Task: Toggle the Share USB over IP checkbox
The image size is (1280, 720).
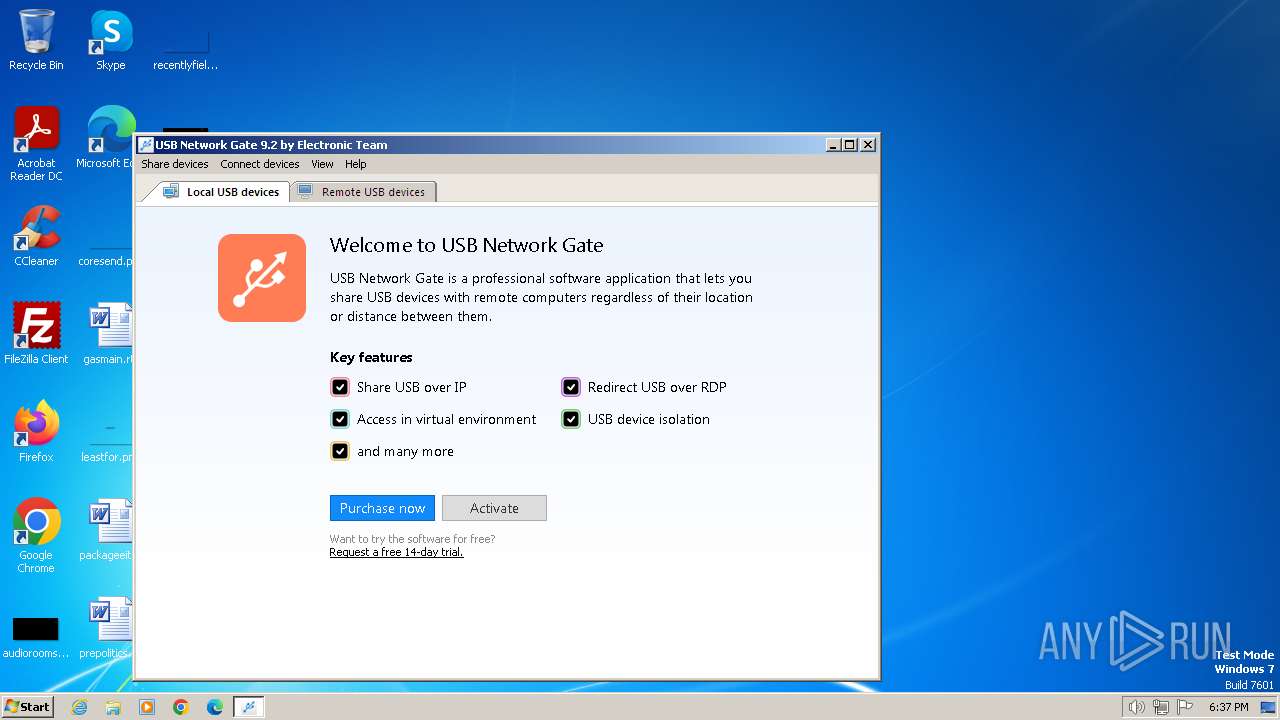Action: [x=340, y=387]
